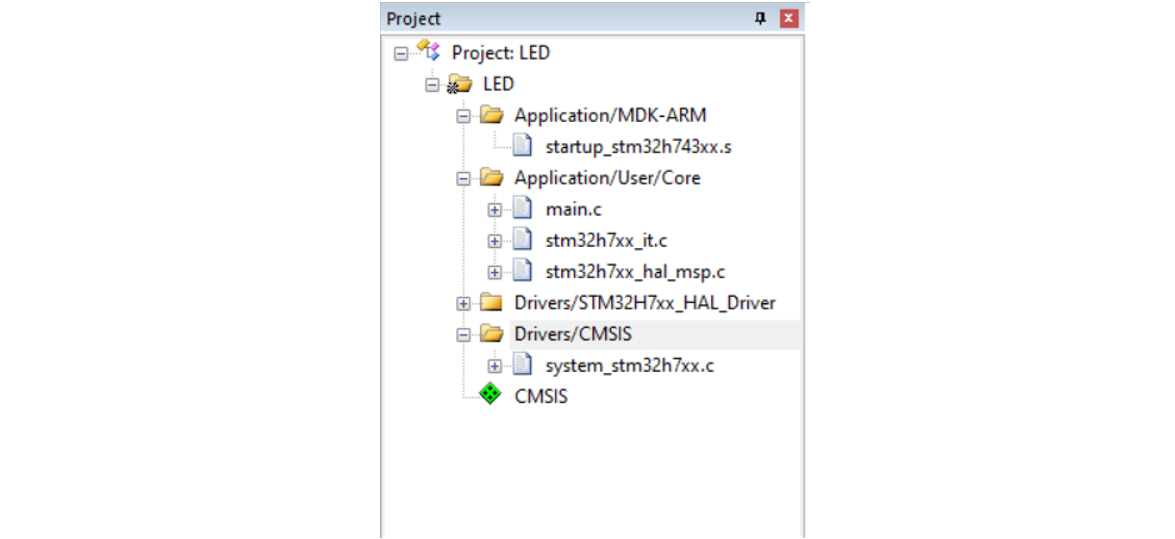The width and height of the screenshot is (1175, 539).
Task: Click the LED target folder icon
Action: click(459, 84)
